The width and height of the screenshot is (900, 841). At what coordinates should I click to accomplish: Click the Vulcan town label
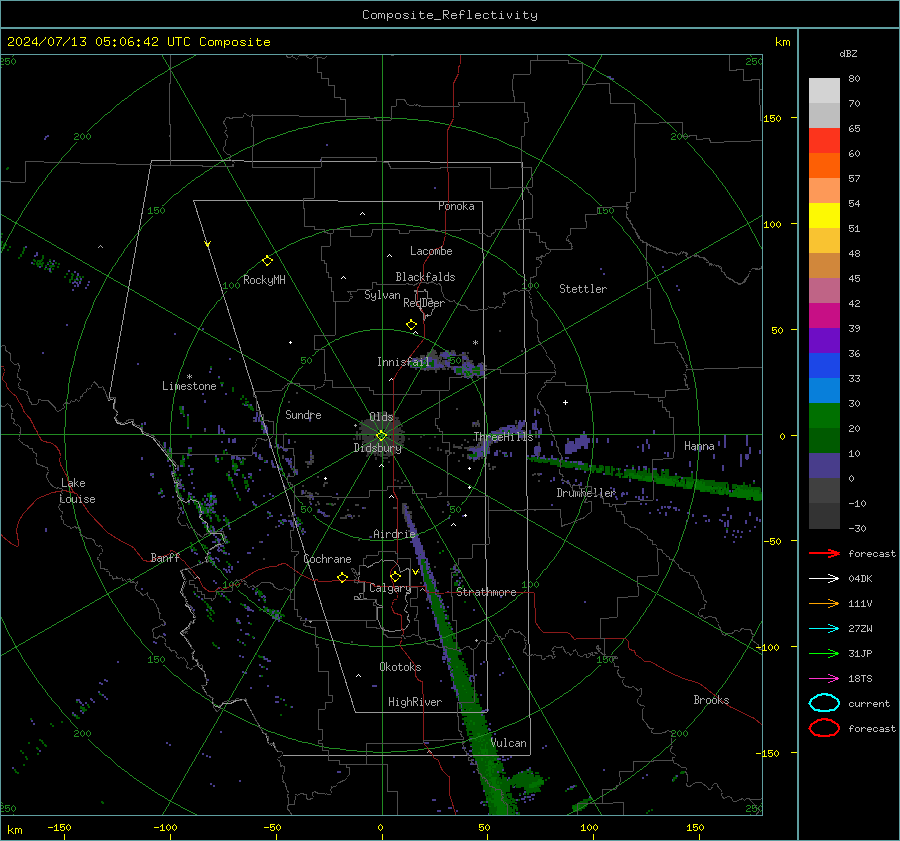point(509,743)
